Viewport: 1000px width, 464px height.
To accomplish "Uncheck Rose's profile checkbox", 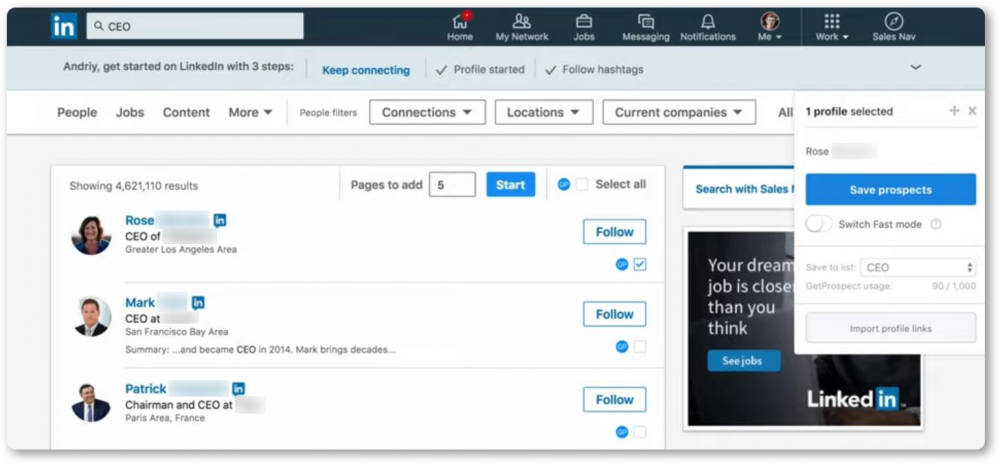I will click(x=640, y=265).
